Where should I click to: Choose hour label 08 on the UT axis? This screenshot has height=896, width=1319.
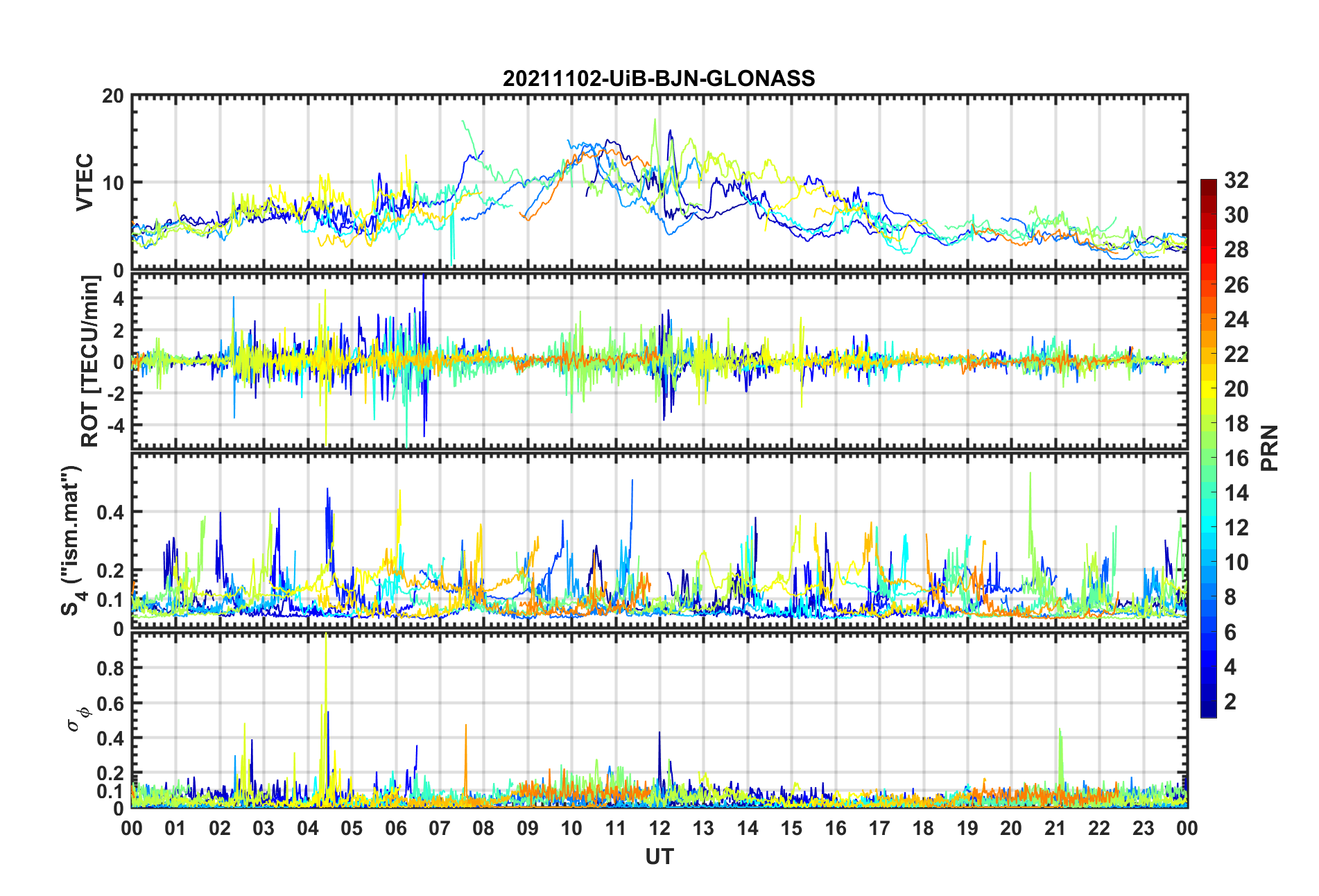[483, 829]
